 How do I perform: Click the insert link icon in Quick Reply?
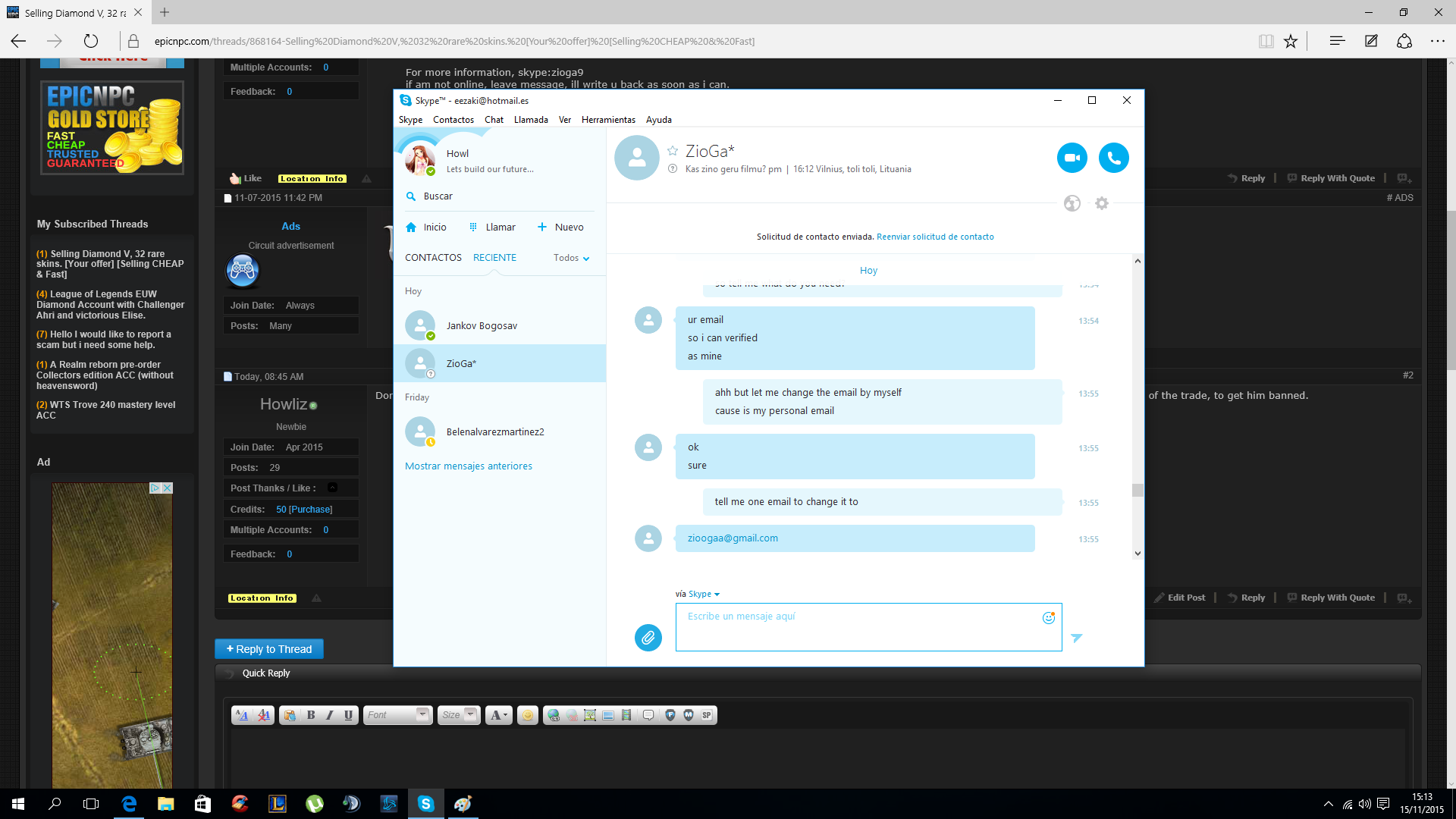(554, 715)
